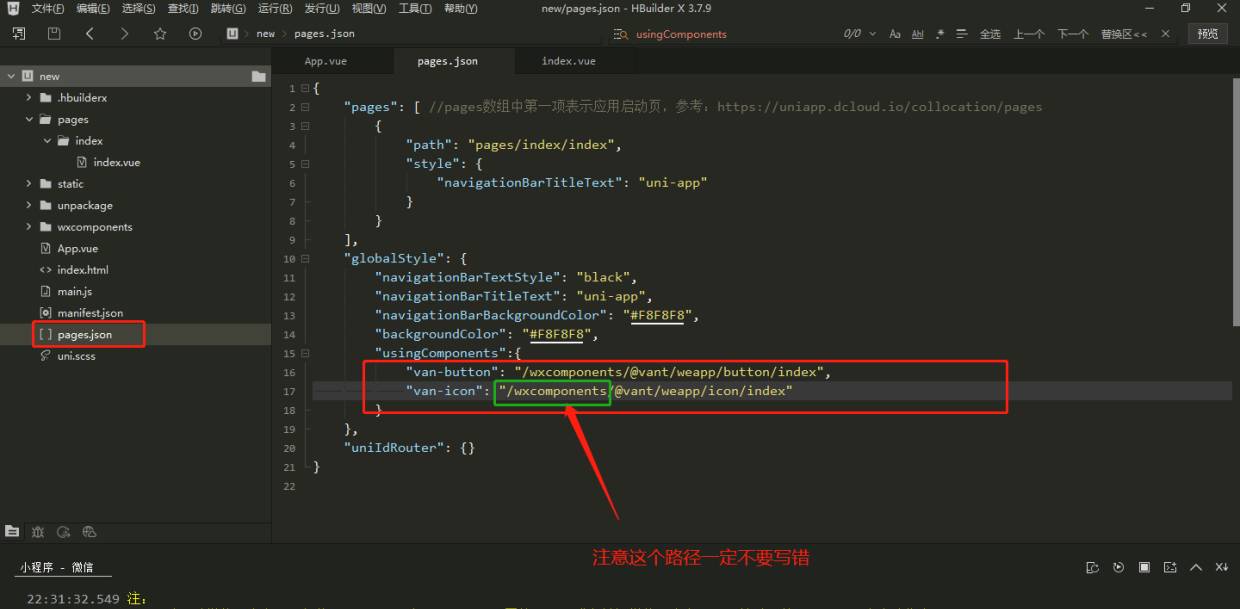Collapse the pages folder in tree
The width and height of the screenshot is (1240, 609).
(30, 119)
